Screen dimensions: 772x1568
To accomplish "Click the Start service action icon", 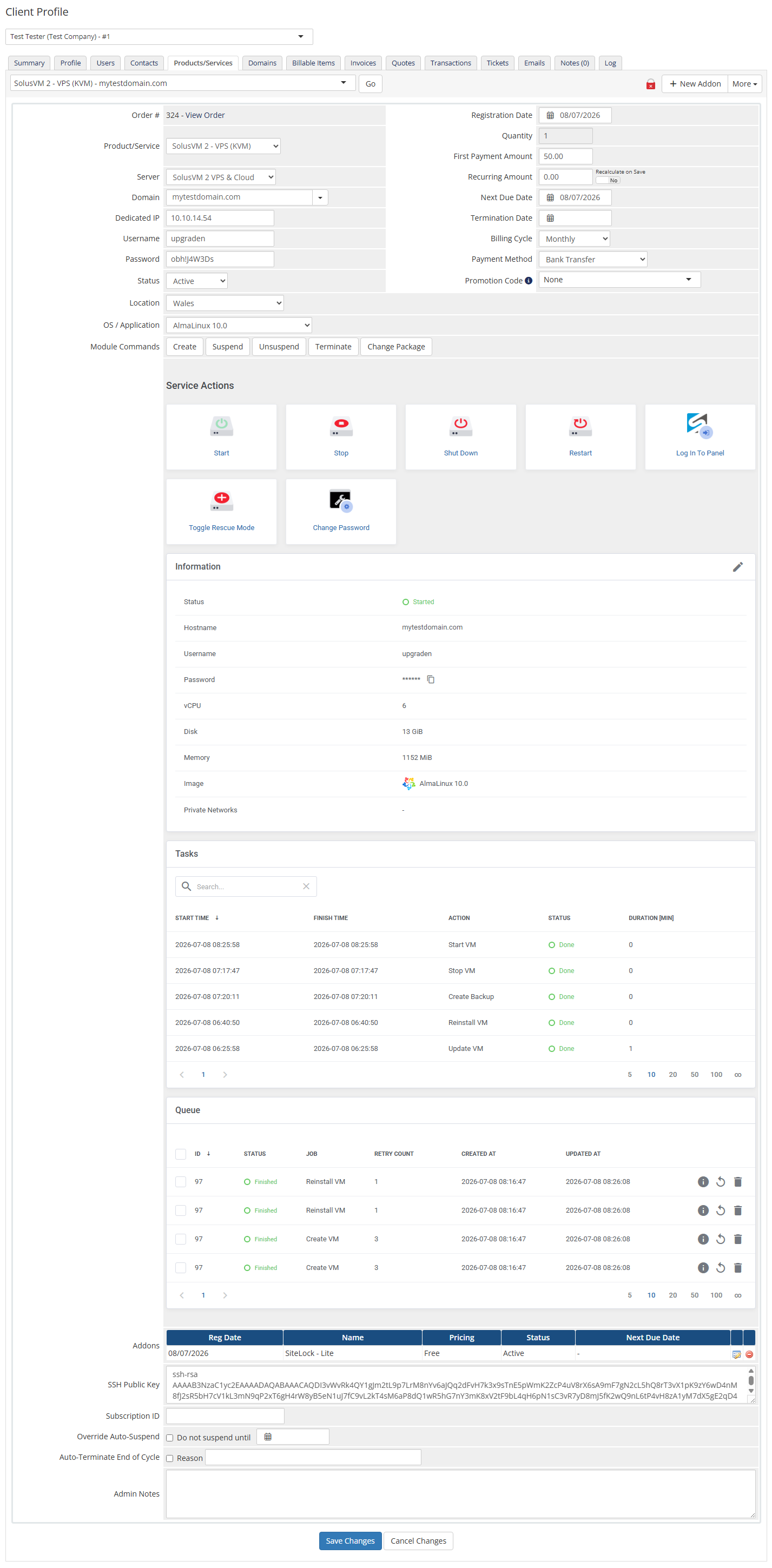I will 221,426.
